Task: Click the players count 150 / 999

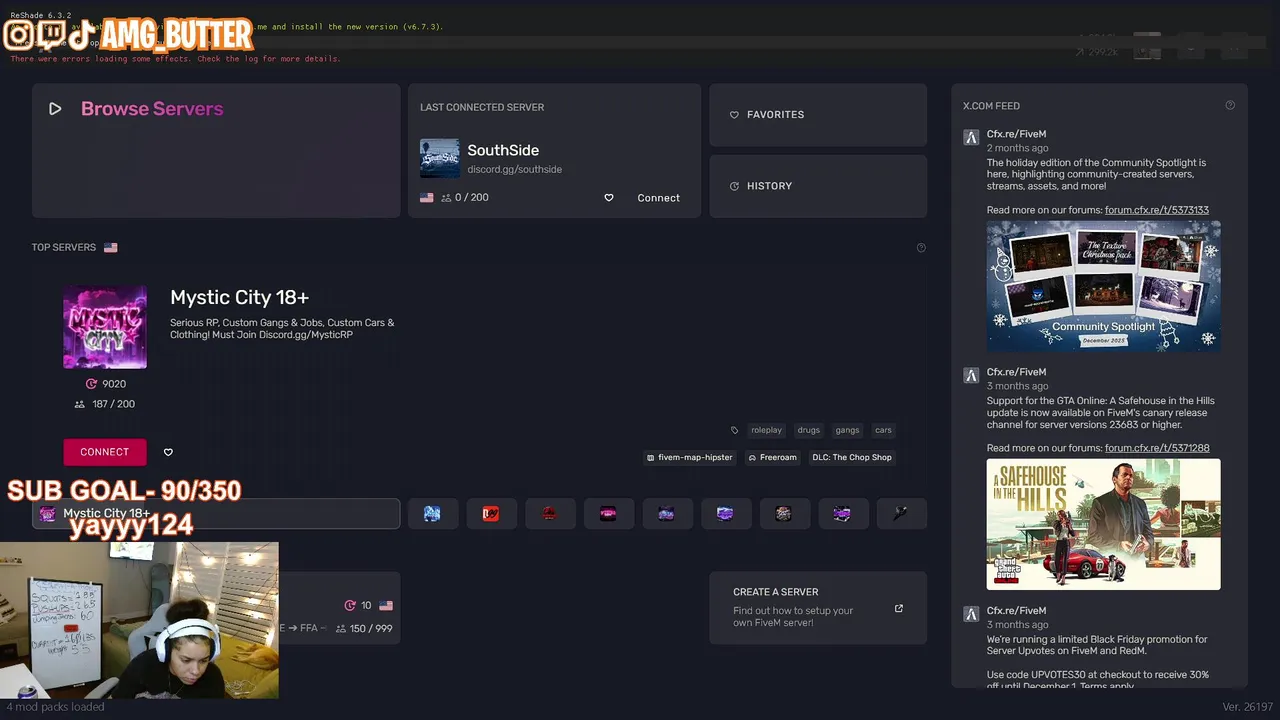Action: click(364, 629)
